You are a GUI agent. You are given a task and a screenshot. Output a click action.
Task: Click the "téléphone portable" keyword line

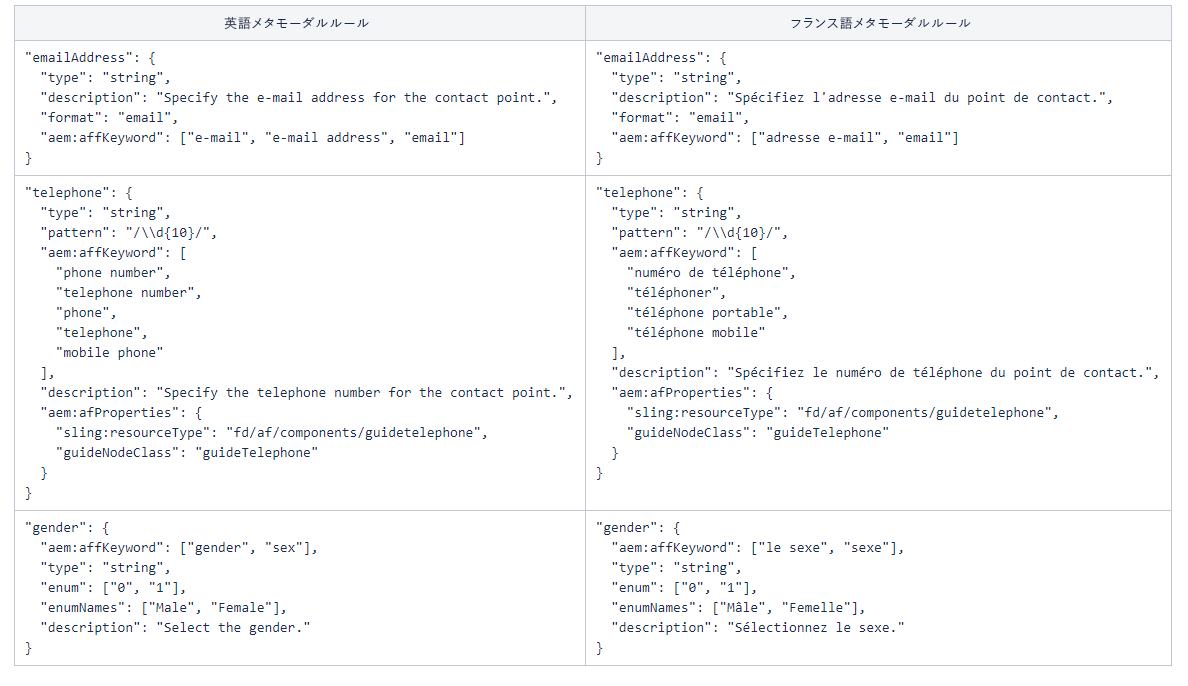tap(707, 312)
